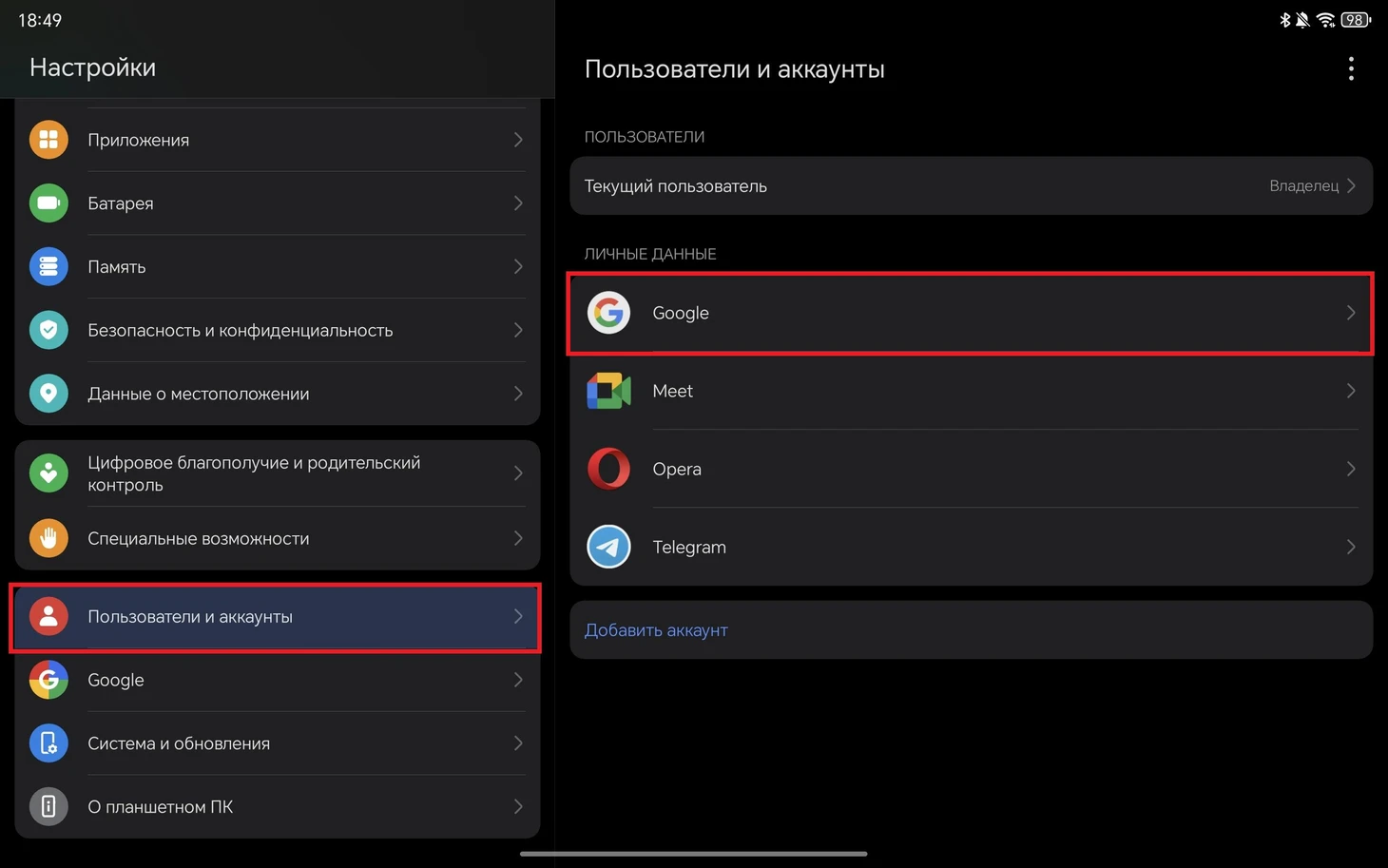Screen dimensions: 1388x868
Task: Tap the Accessibility hand icon
Action: [x=48, y=538]
